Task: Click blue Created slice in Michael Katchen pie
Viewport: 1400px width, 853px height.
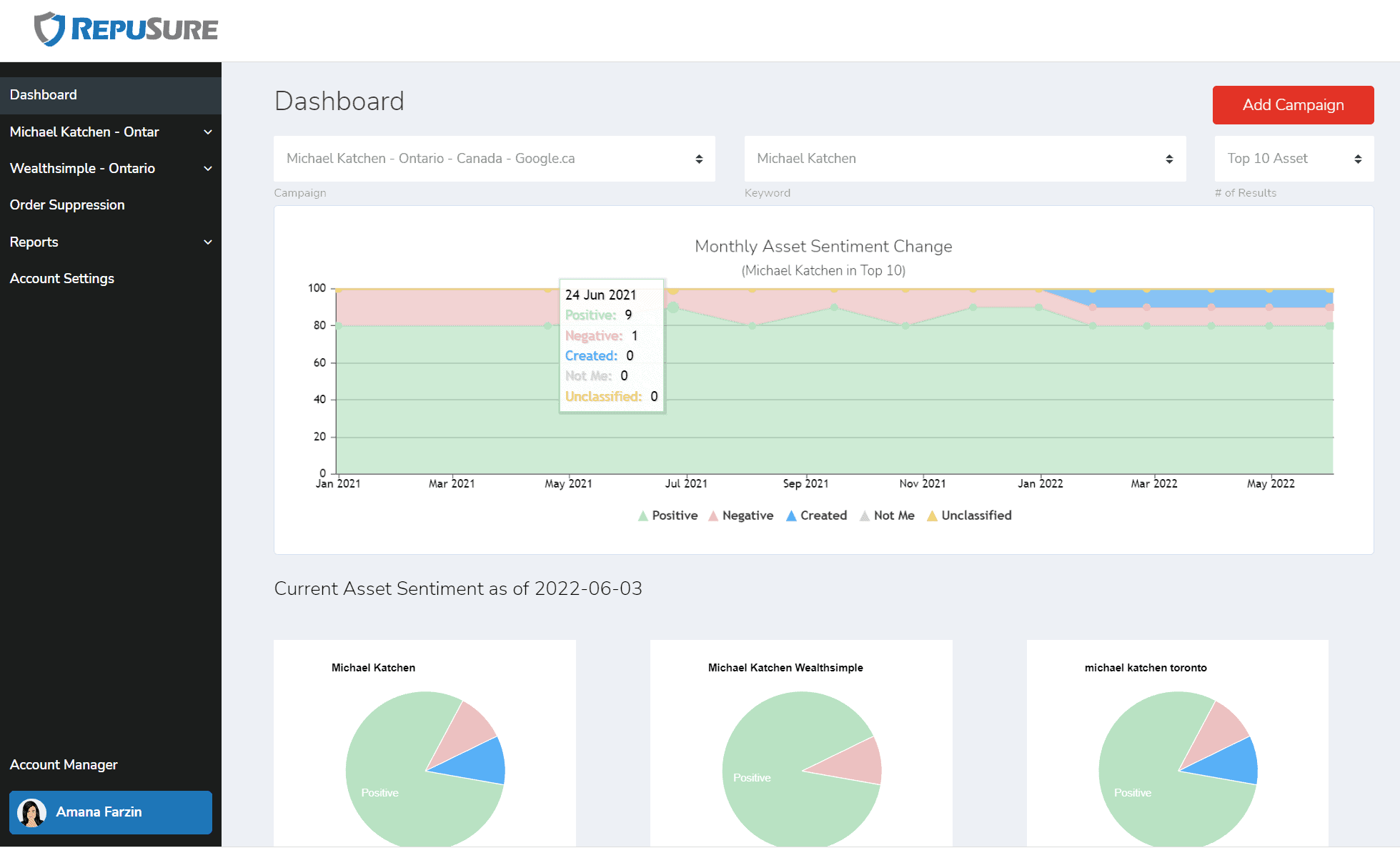Action: tap(479, 763)
